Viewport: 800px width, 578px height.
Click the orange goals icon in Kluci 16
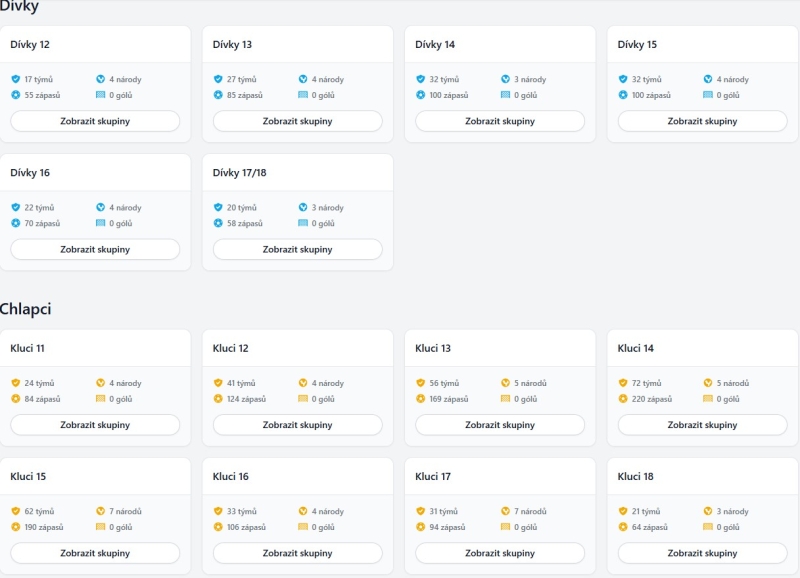(x=303, y=527)
